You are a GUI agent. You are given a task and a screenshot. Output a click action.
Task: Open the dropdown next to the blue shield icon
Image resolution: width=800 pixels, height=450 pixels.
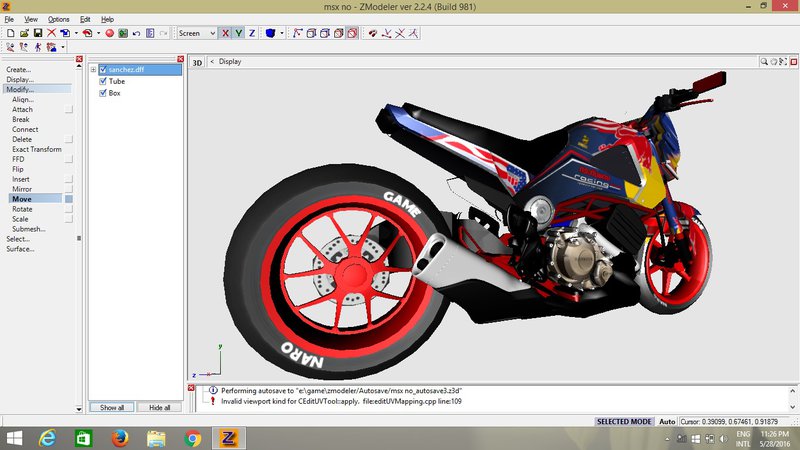click(x=282, y=33)
